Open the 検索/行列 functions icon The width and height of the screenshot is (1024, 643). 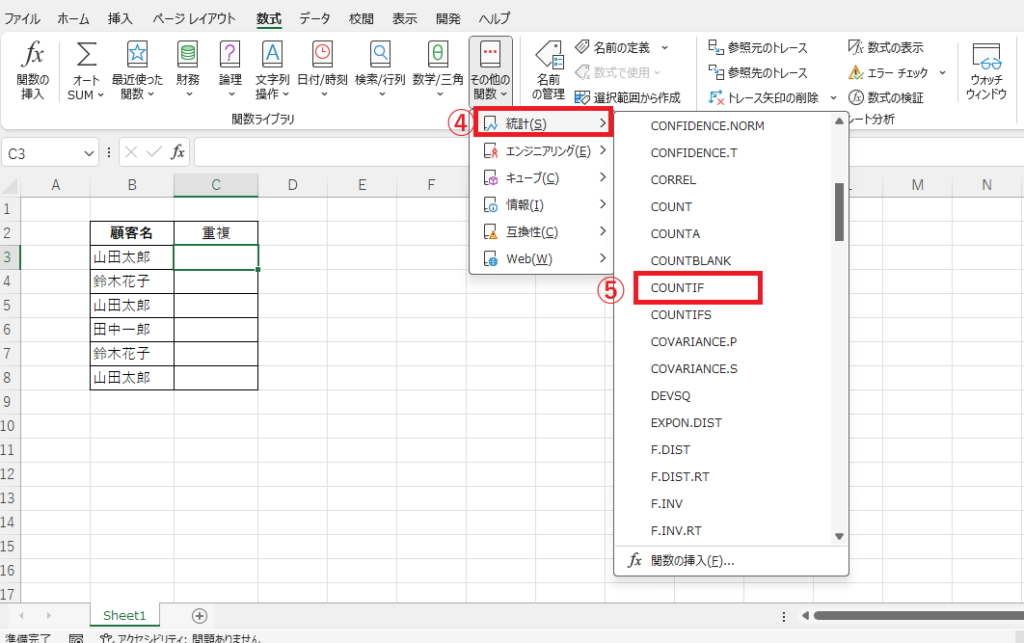380,55
